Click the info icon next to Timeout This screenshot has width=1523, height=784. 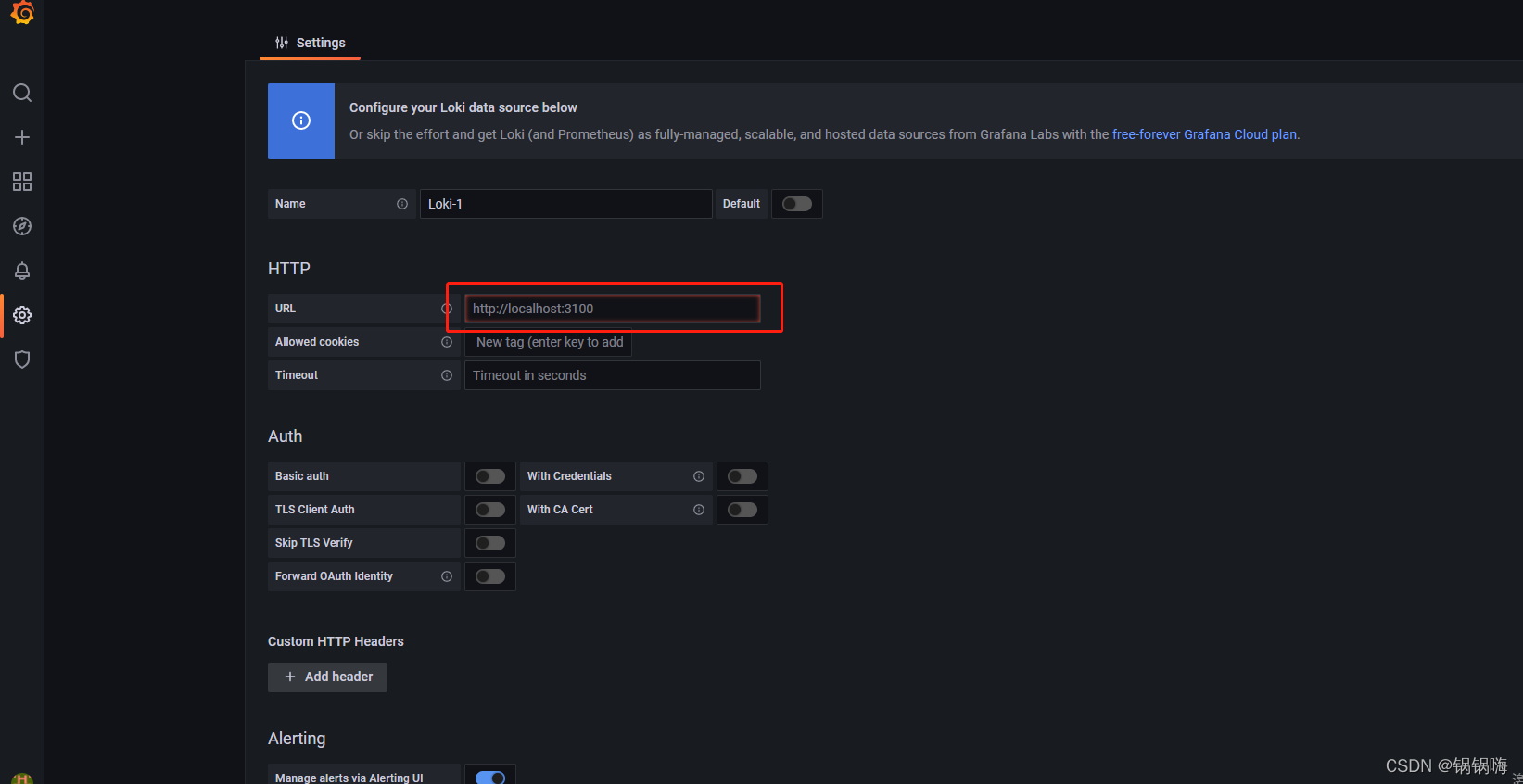point(447,375)
